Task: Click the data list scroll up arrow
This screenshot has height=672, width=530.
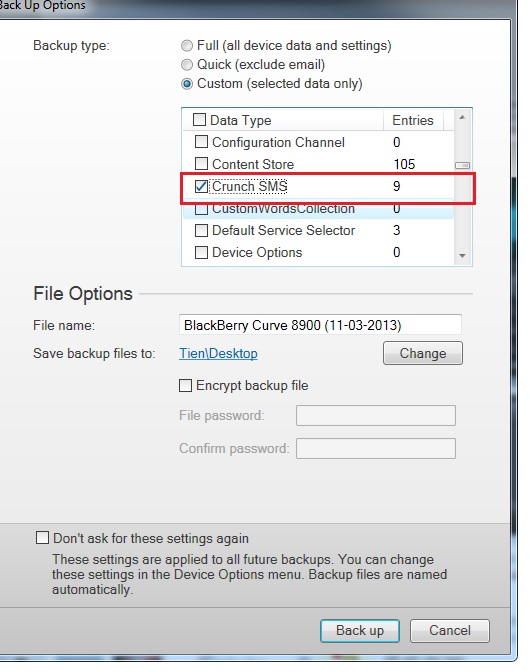Action: tap(462, 117)
